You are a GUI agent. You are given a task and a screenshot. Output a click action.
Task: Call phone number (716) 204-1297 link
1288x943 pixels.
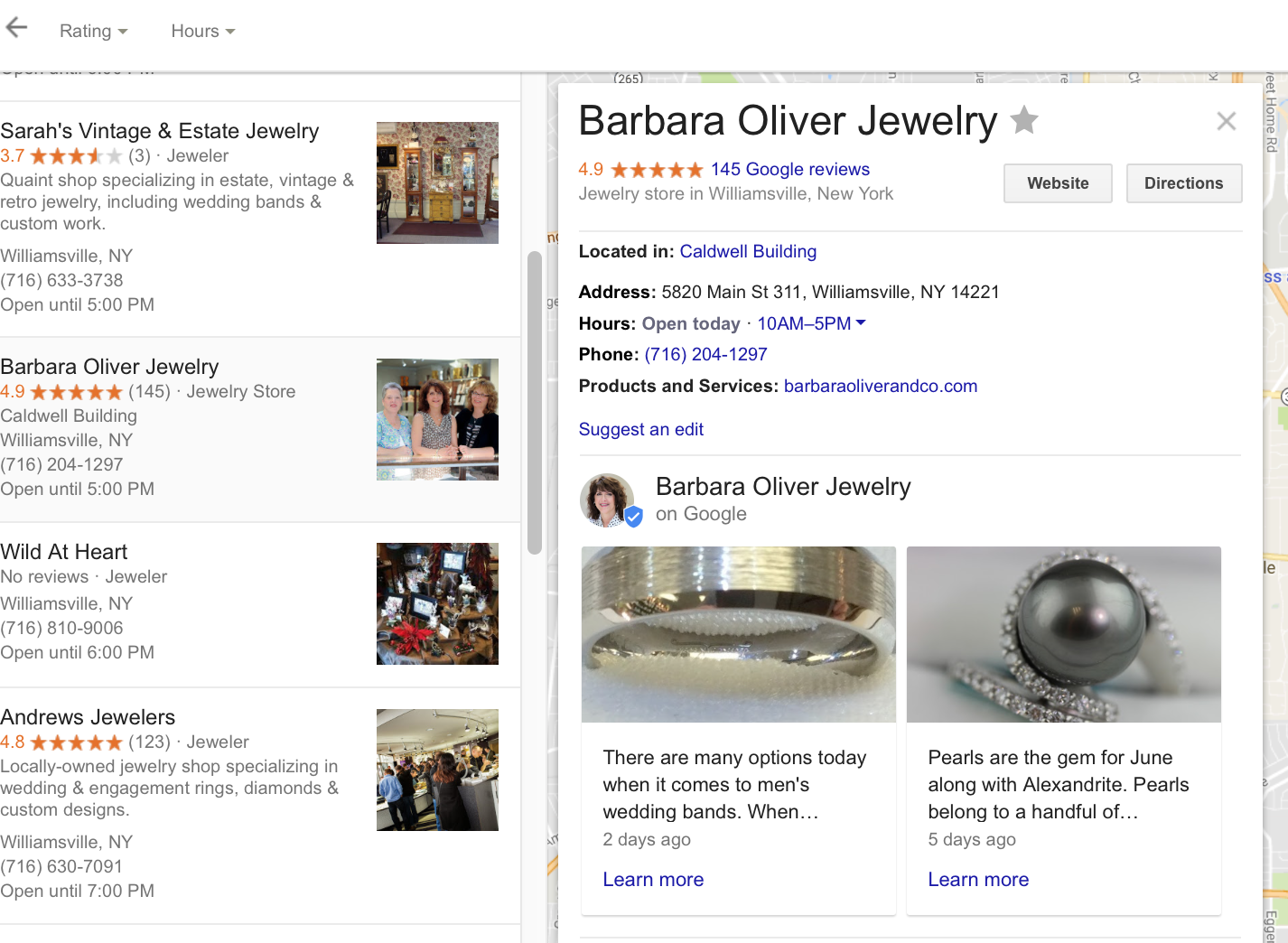pos(705,354)
